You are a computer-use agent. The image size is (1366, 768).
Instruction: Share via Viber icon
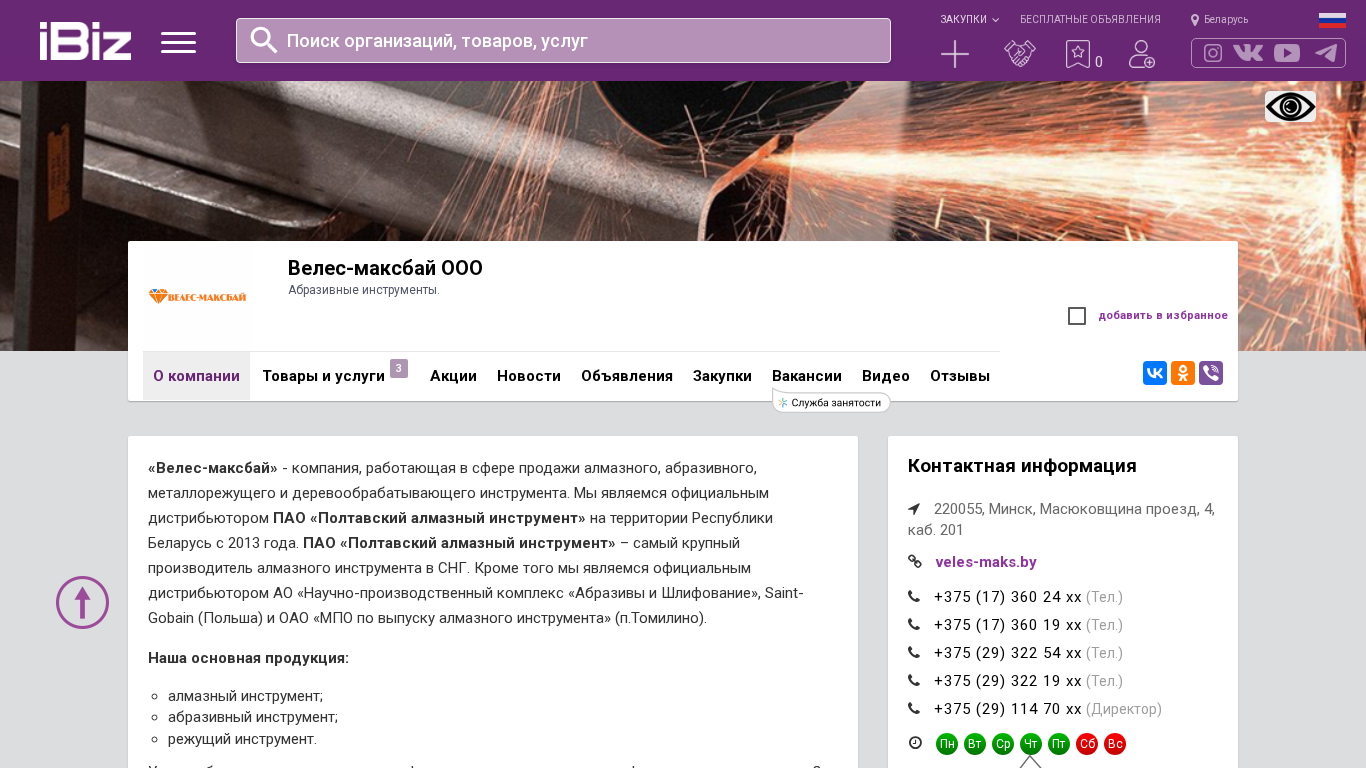pos(1211,373)
